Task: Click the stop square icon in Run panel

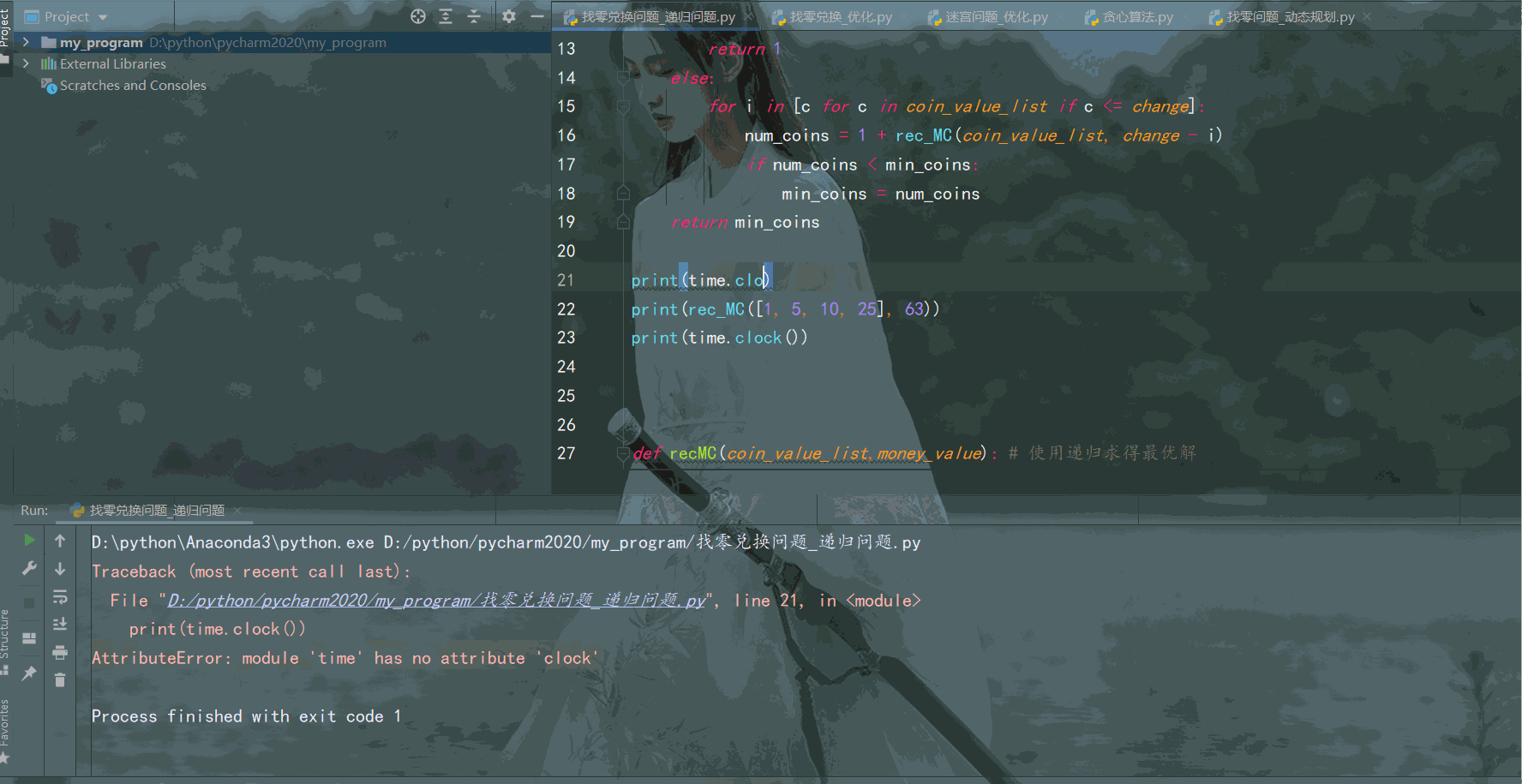Action: (x=29, y=603)
